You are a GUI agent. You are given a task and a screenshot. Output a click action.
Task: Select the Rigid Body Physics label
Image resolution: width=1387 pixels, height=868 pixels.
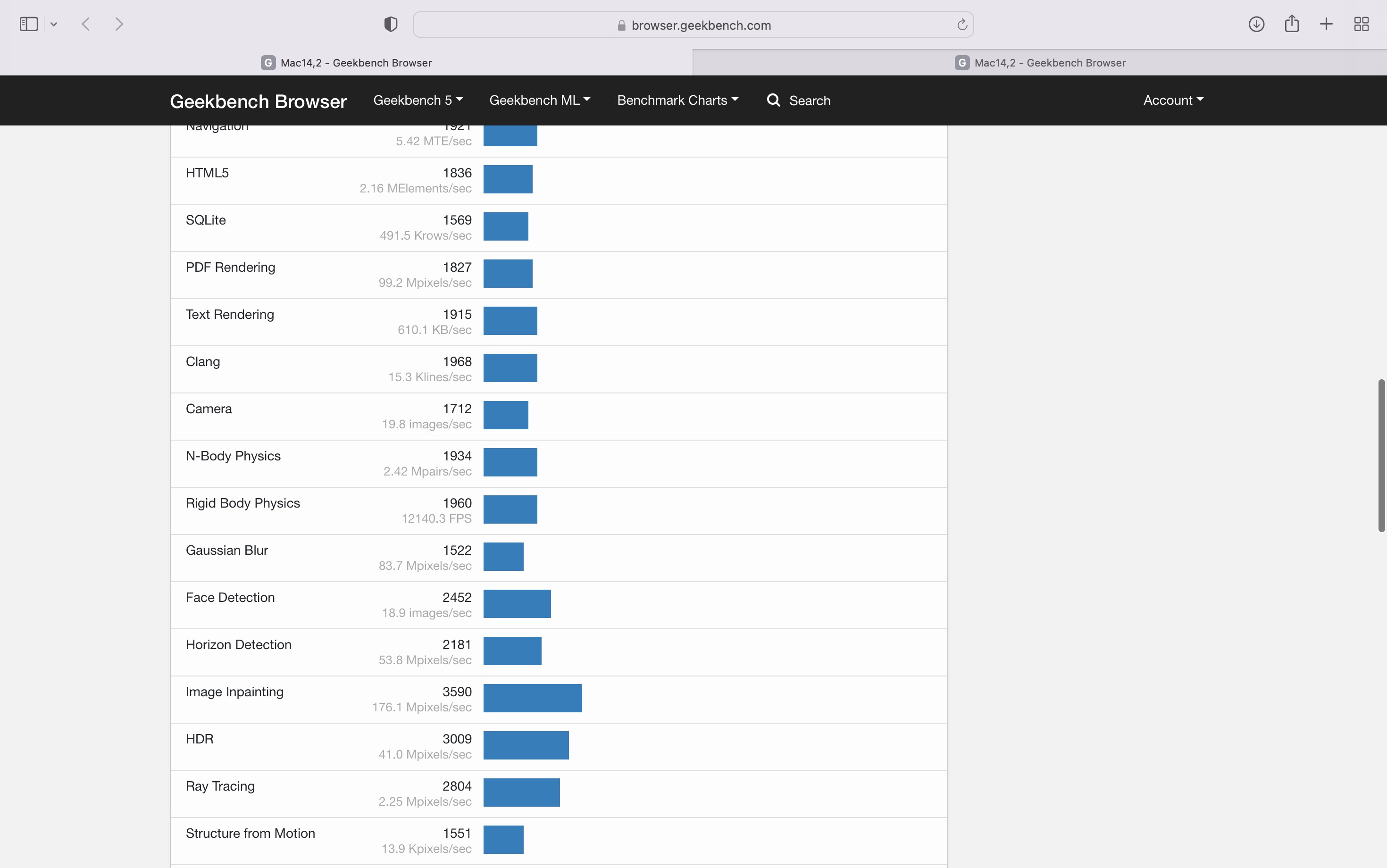point(243,503)
